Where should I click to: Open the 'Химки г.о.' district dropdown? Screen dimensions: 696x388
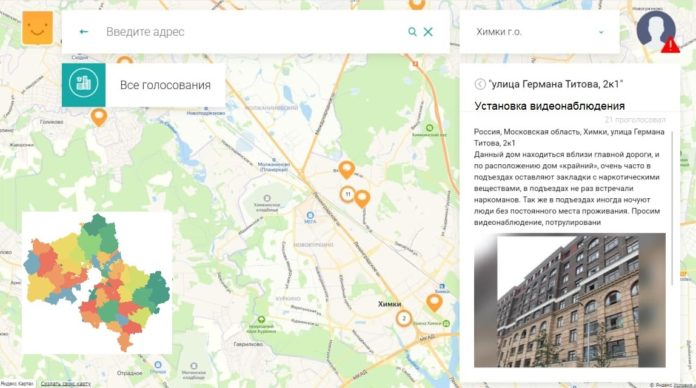pos(539,32)
